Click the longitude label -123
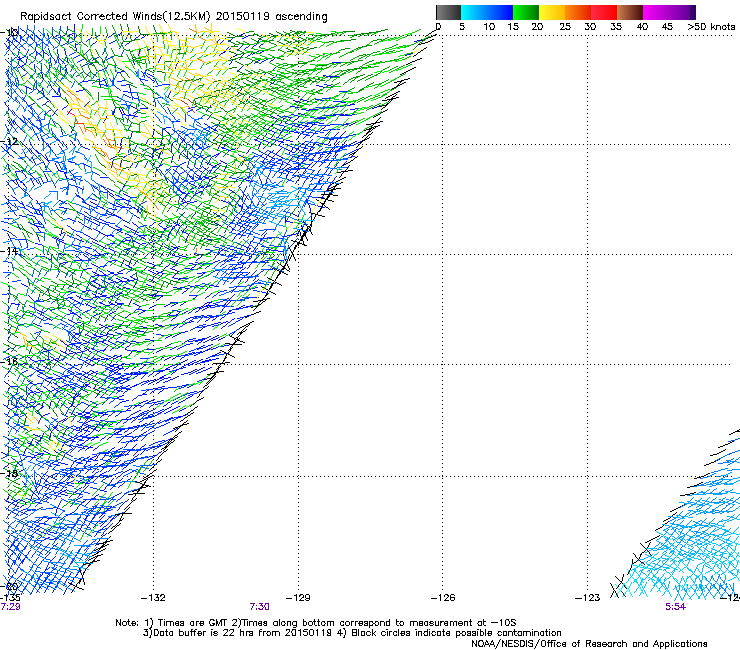This screenshot has width=740, height=650. [587, 598]
